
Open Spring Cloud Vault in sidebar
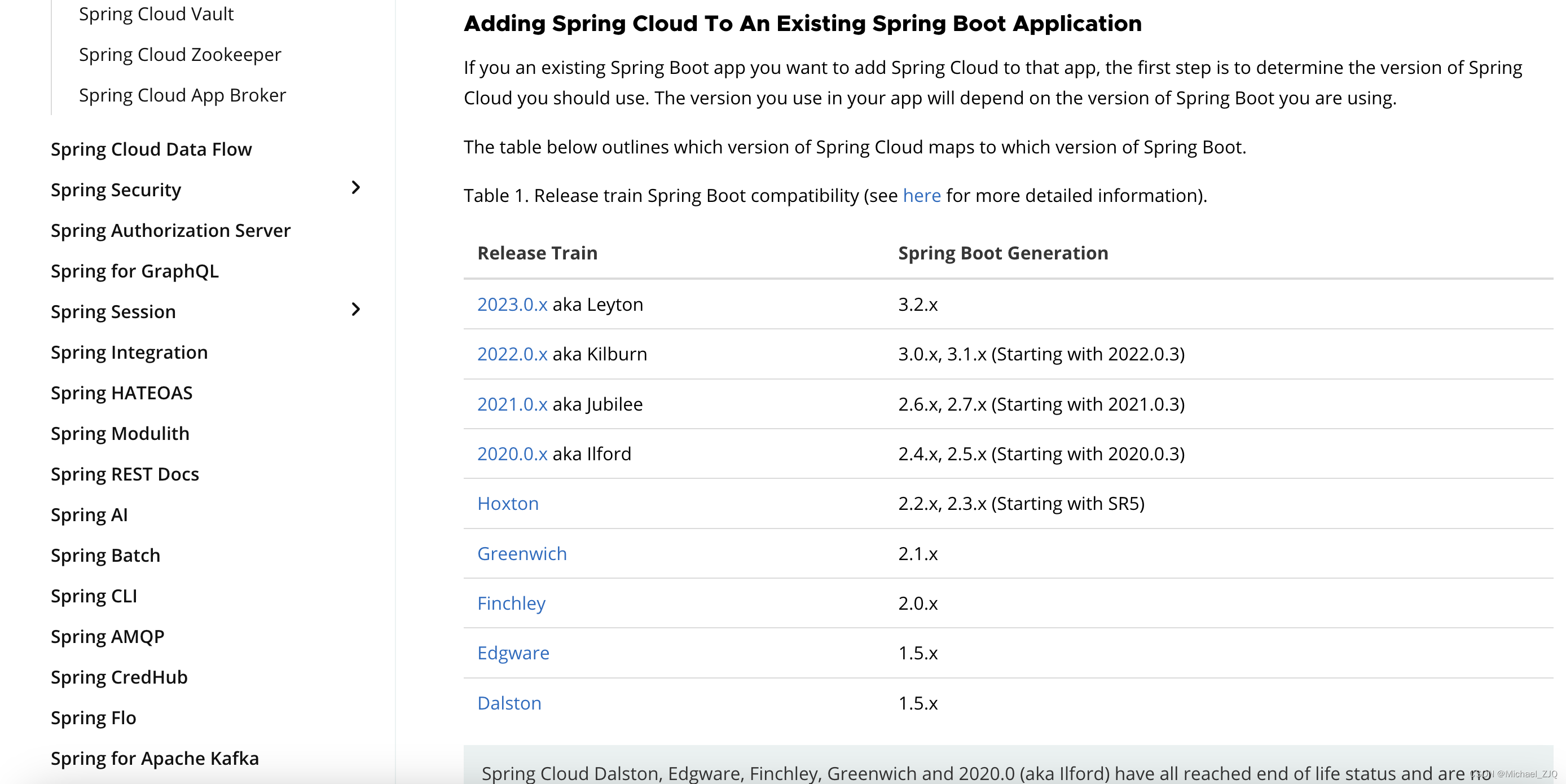point(156,14)
